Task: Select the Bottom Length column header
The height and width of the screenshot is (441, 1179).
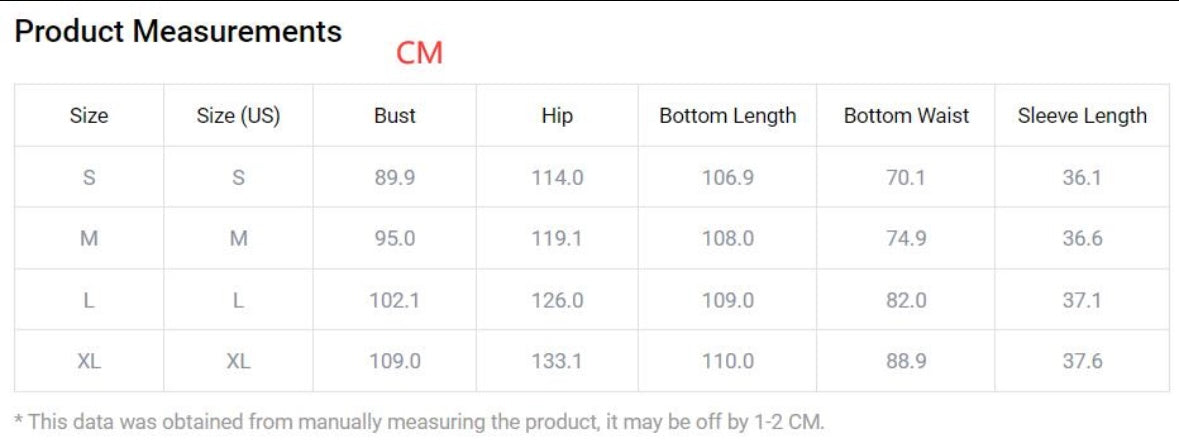Action: coord(727,116)
